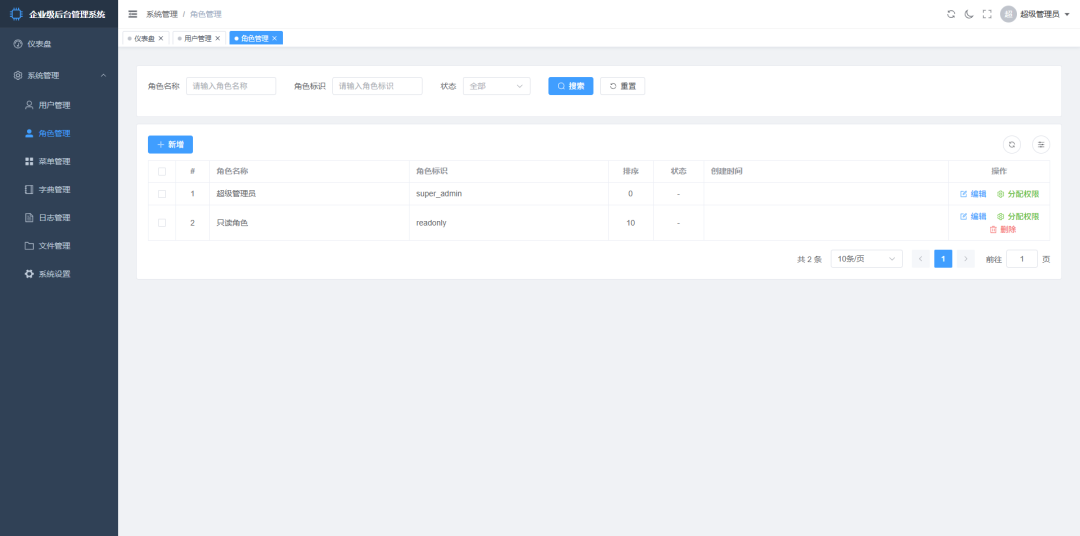Select the active 角色管理 tab
Image resolution: width=1080 pixels, height=536 pixels.
[x=254, y=39]
